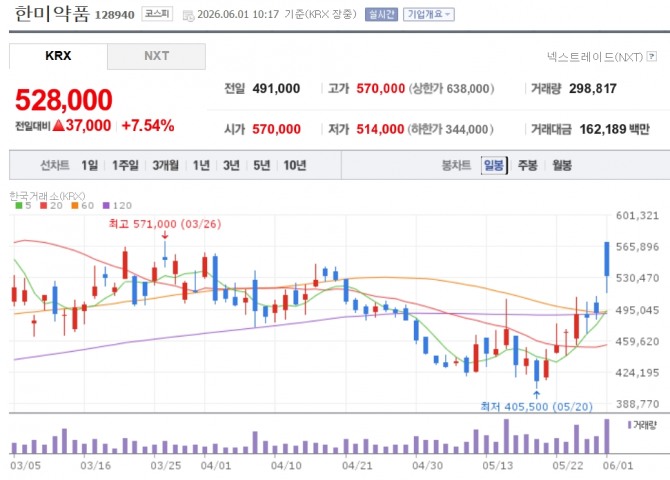Switch to the KRX tab
670x480 pixels.
click(58, 56)
